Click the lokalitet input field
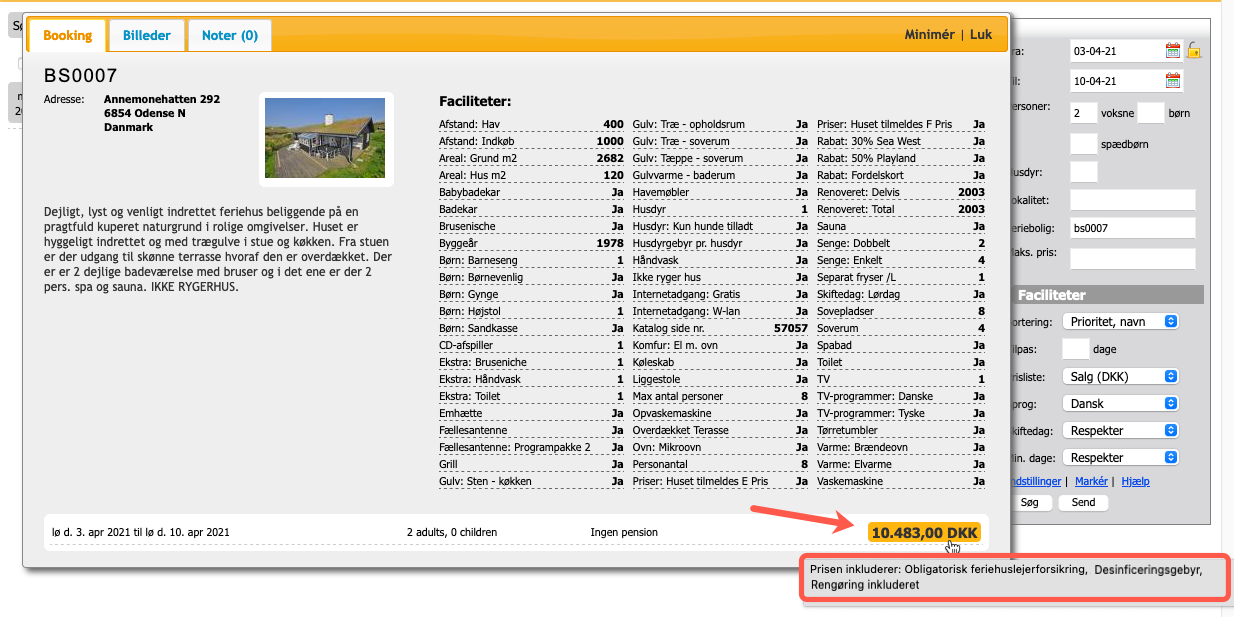Viewport: 1234px width, 617px height. [1133, 200]
